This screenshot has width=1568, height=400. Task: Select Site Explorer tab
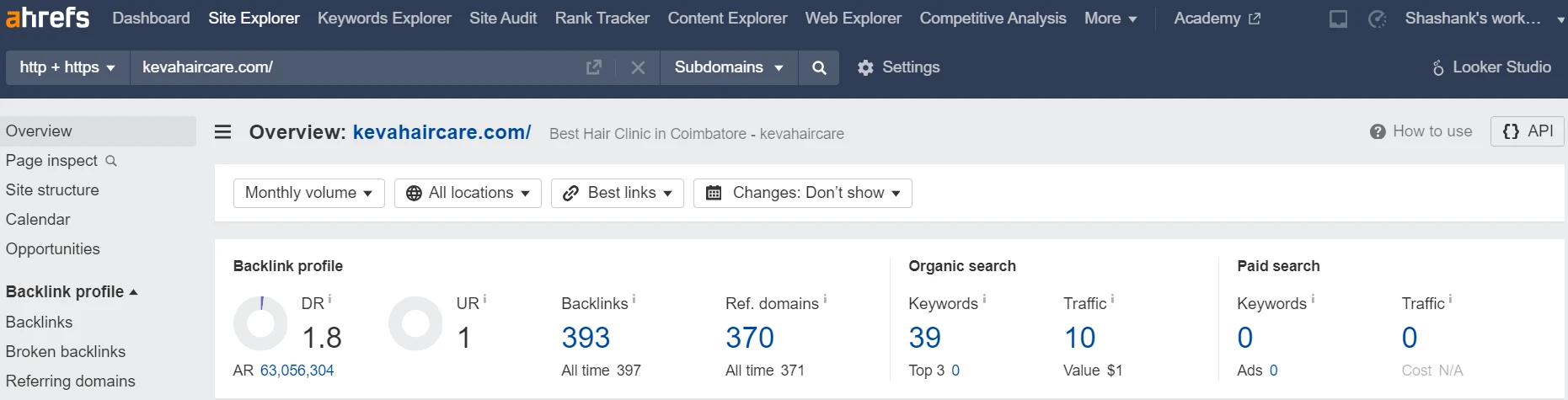click(254, 18)
